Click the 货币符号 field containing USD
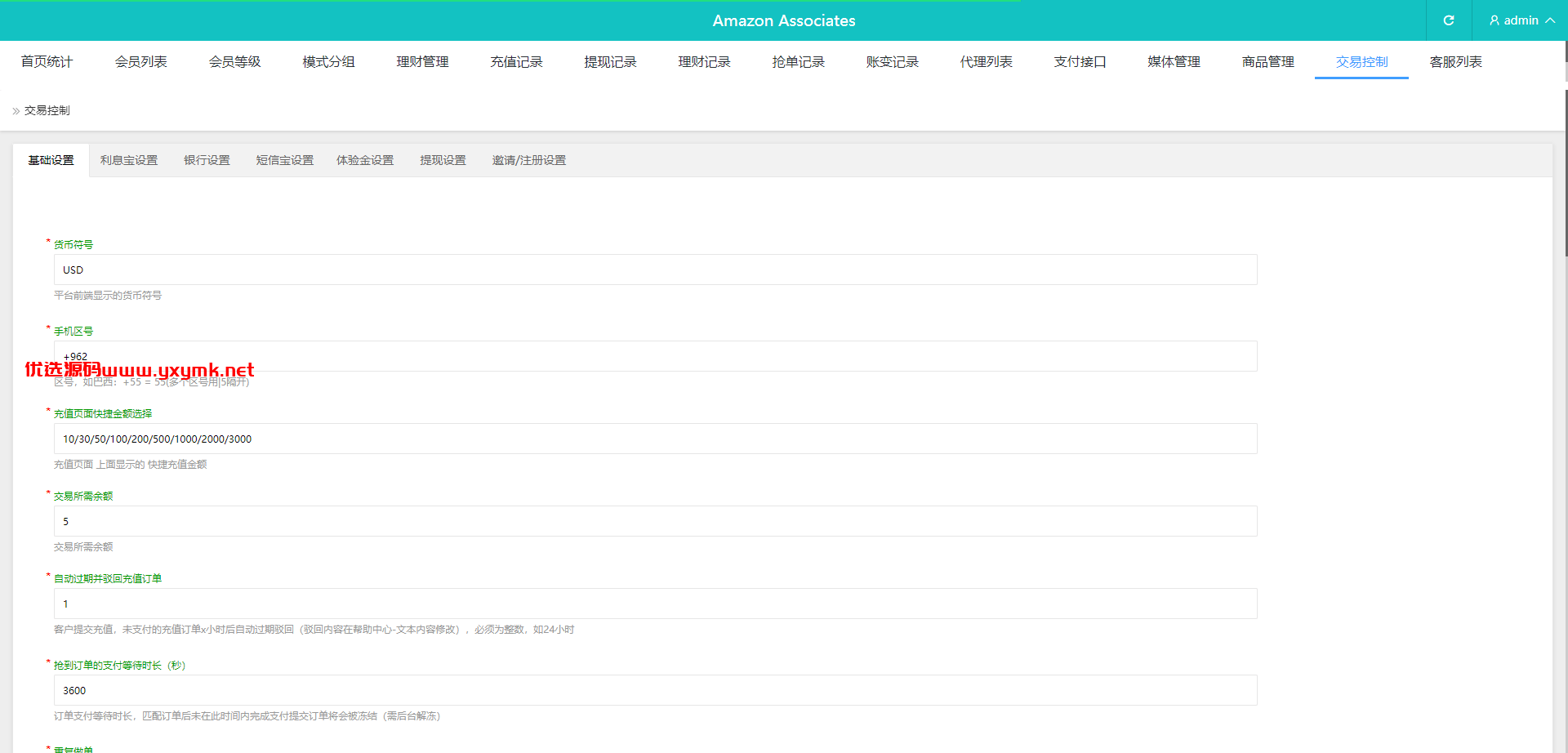The height and width of the screenshot is (753, 1568). point(655,270)
